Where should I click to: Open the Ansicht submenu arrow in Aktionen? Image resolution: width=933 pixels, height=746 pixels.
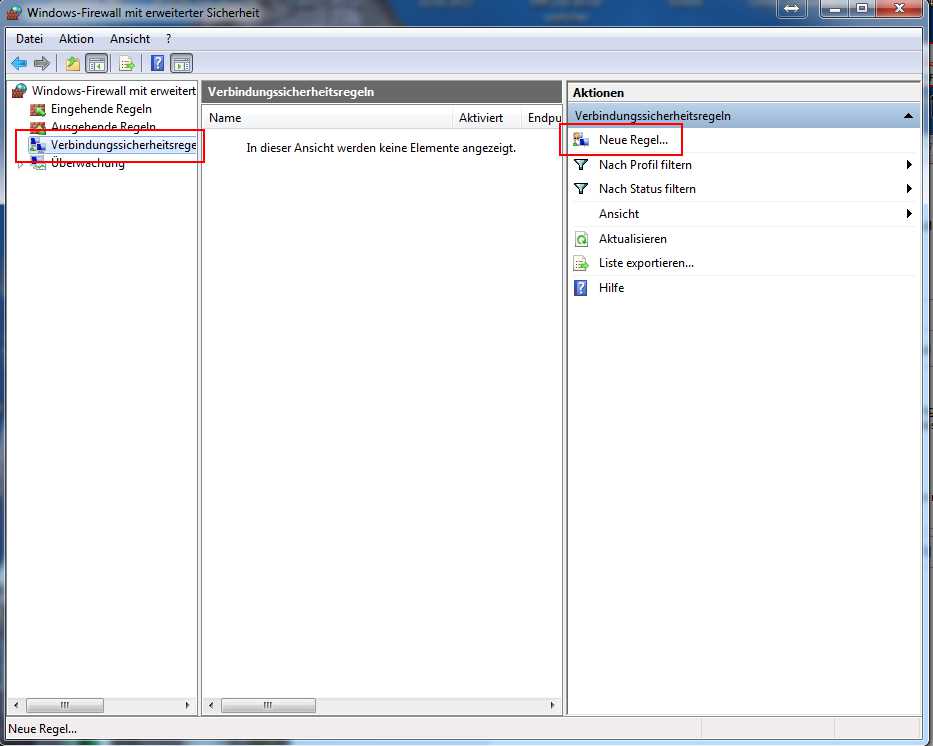[x=909, y=214]
